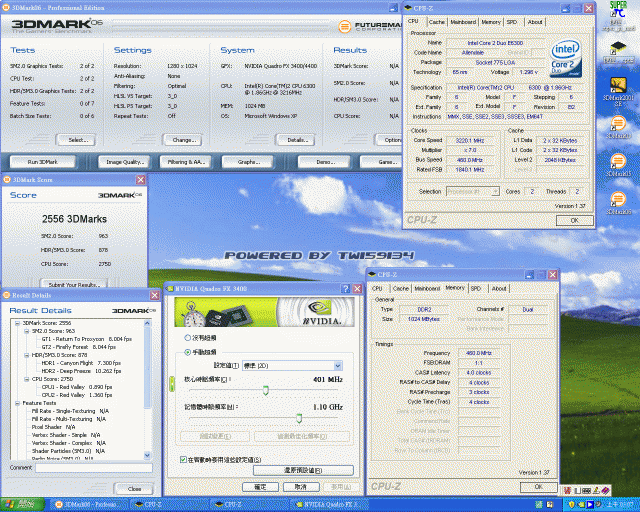
Task: Click the Result Details scrollbar up arrow
Action: pyautogui.click(x=147, y=323)
